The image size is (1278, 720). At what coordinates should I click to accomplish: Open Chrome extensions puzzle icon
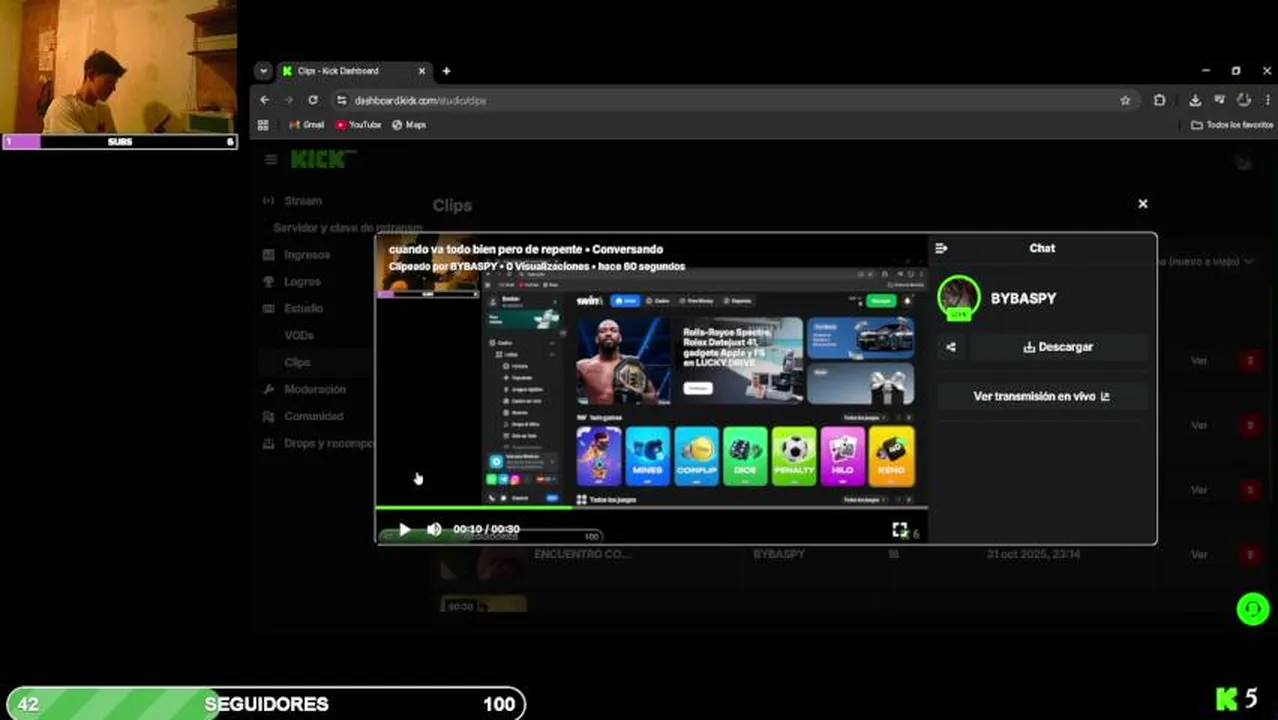[1160, 100]
